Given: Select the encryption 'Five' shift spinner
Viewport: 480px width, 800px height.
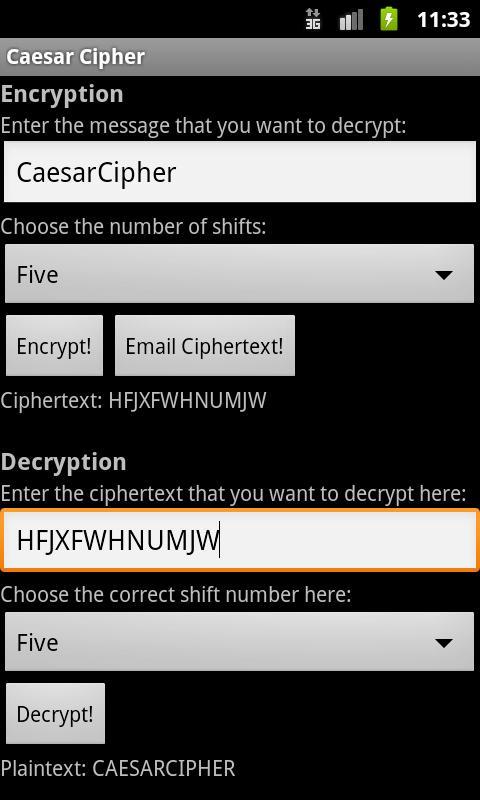Looking at the screenshot, I should coord(239,273).
